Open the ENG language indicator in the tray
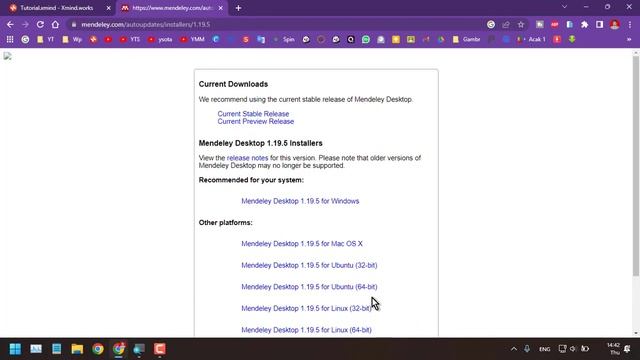Screen dimensions: 640x360 pos(544,349)
